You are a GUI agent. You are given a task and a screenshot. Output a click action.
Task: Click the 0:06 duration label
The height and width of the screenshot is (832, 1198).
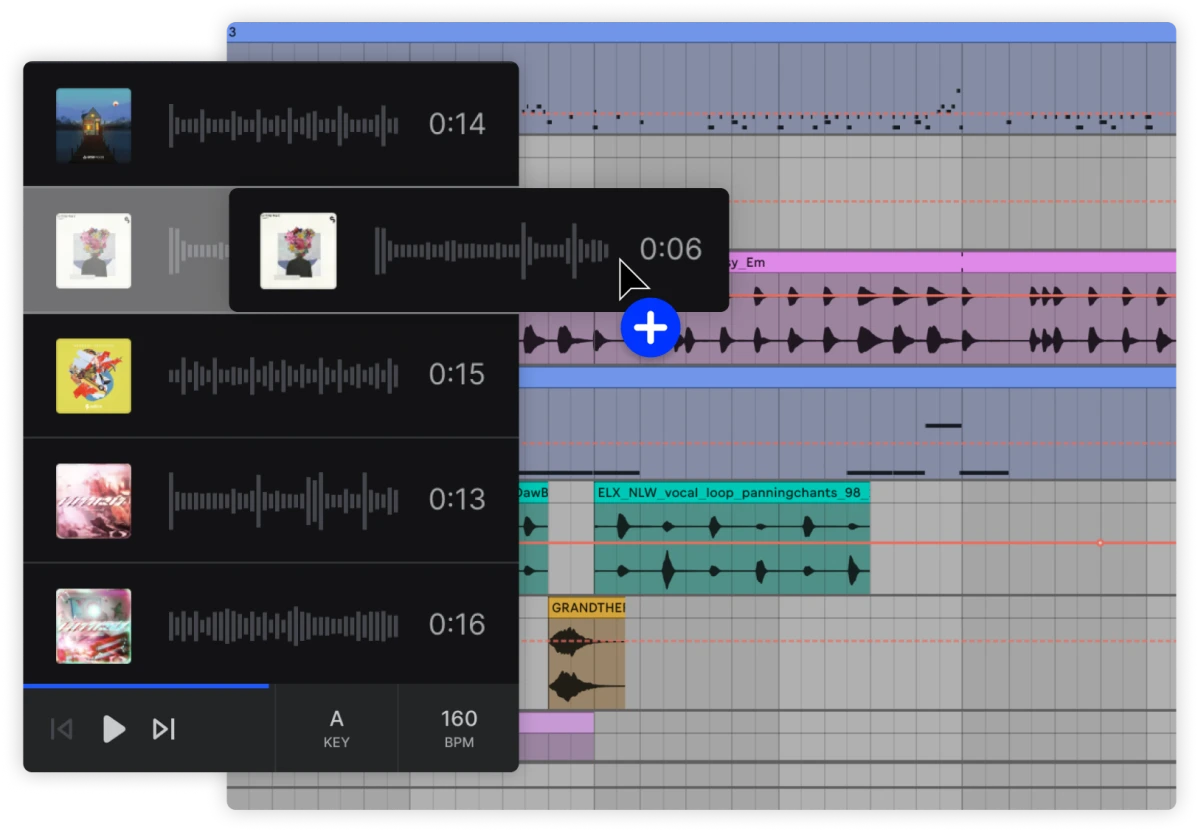click(670, 249)
